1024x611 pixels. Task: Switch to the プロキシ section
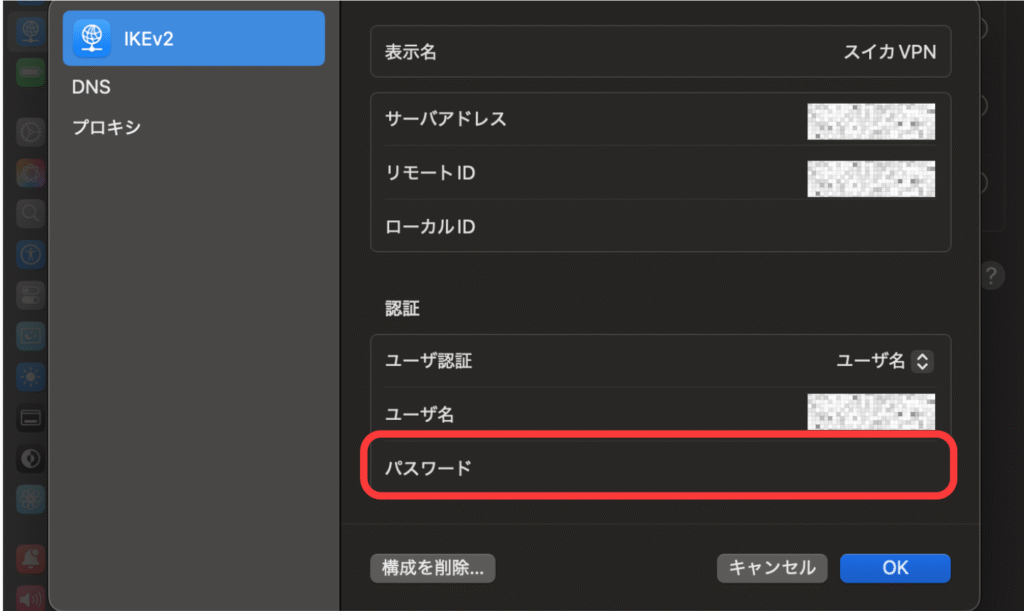point(106,128)
